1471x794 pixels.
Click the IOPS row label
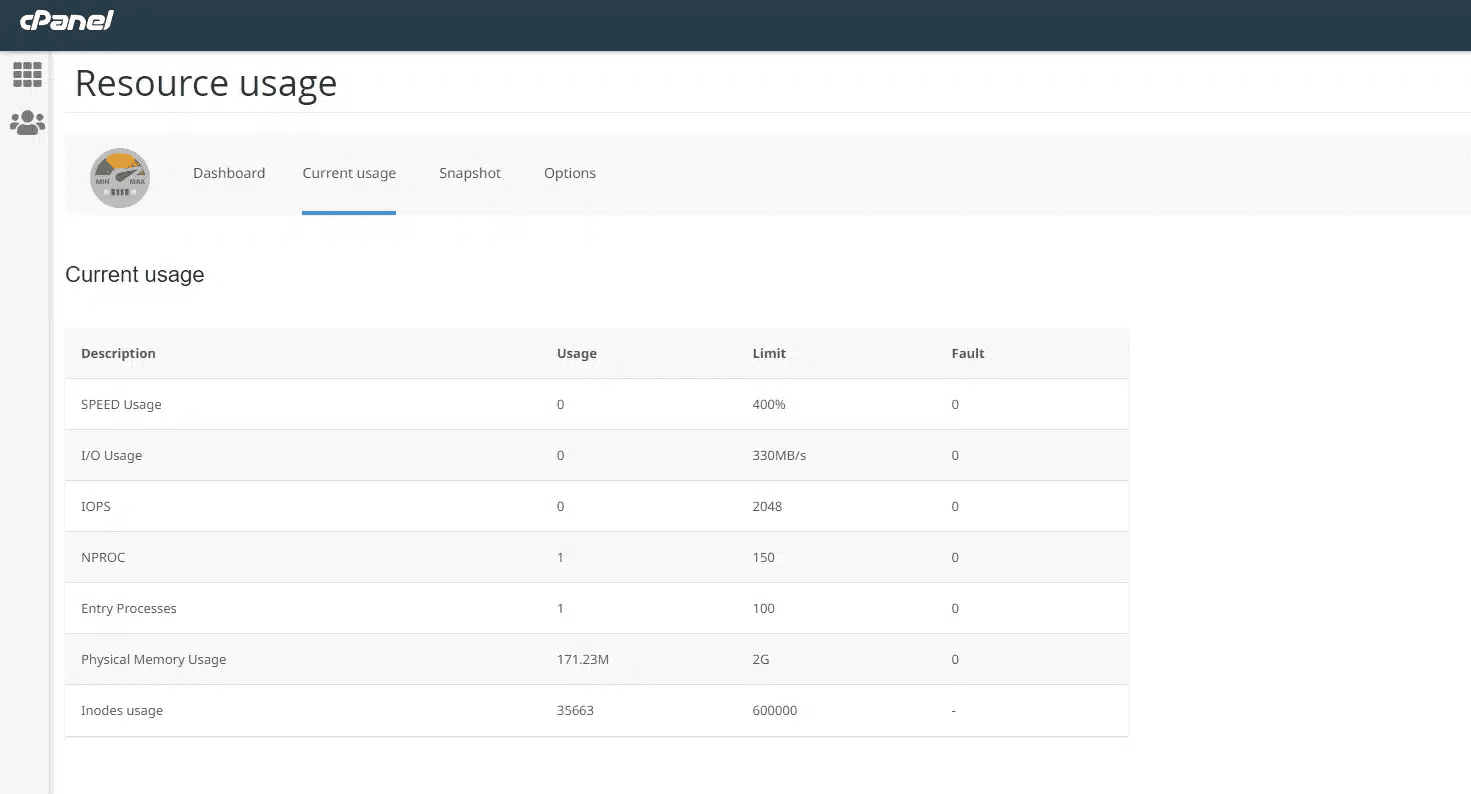[96, 506]
